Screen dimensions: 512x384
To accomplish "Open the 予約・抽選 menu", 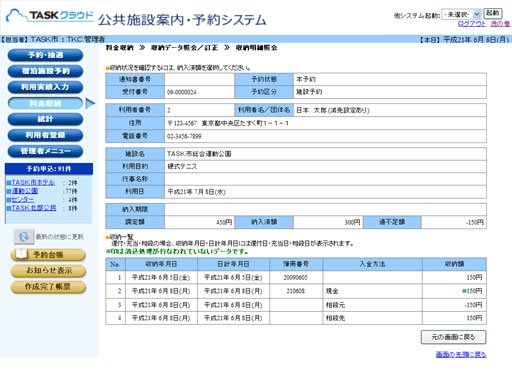I will click(45, 55).
